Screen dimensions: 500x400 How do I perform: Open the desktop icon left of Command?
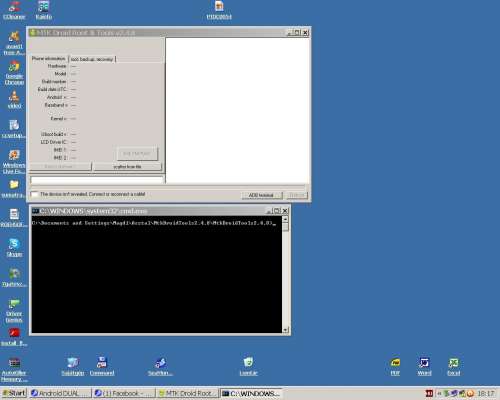(73, 366)
